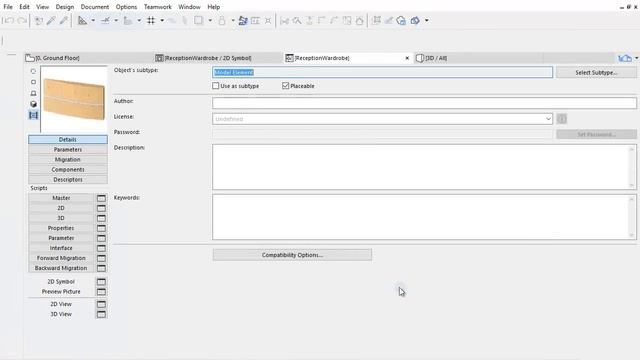Screen dimensions: 640x360
Task: Open 2D View in separate window icon
Action: click(x=101, y=304)
